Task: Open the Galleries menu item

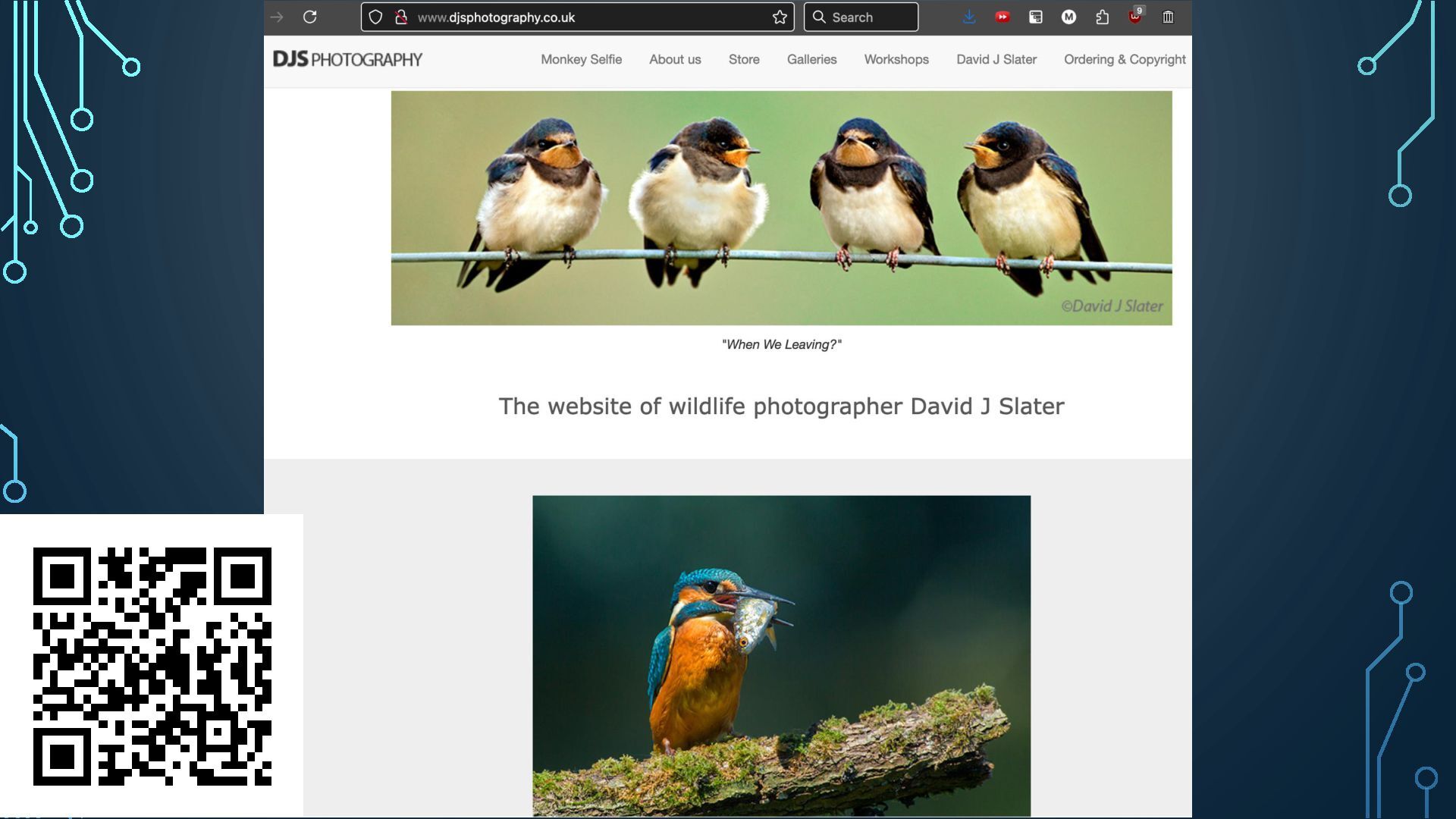Action: point(811,59)
